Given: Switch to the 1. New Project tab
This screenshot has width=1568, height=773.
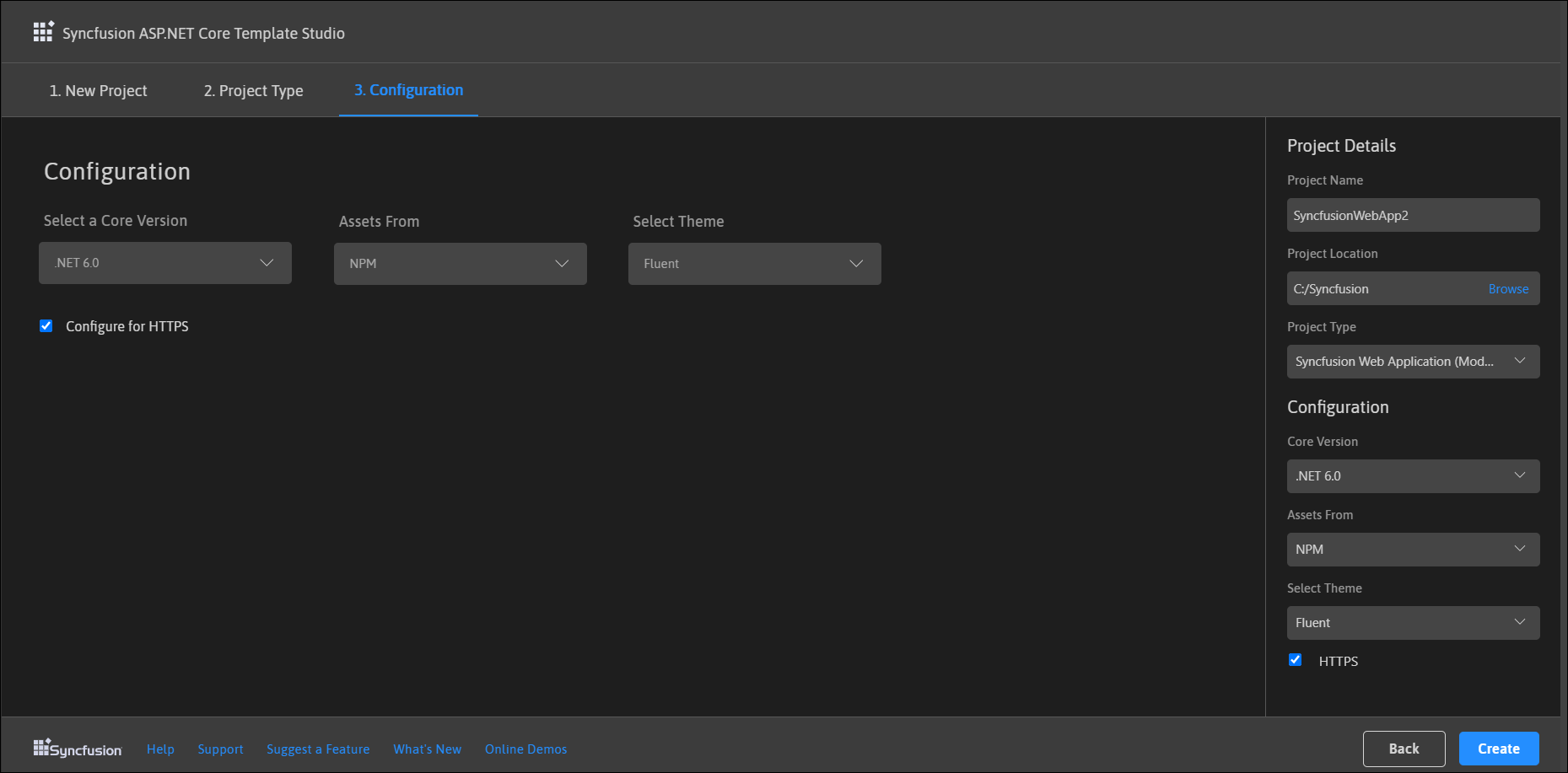Looking at the screenshot, I should (98, 90).
